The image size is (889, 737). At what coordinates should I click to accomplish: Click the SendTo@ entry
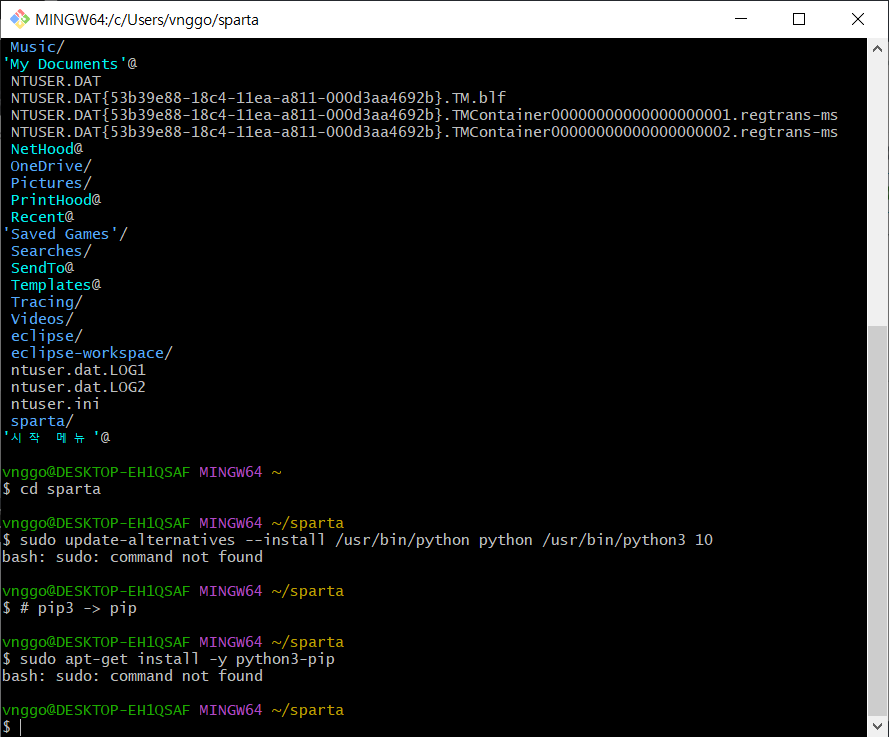tap(43, 268)
